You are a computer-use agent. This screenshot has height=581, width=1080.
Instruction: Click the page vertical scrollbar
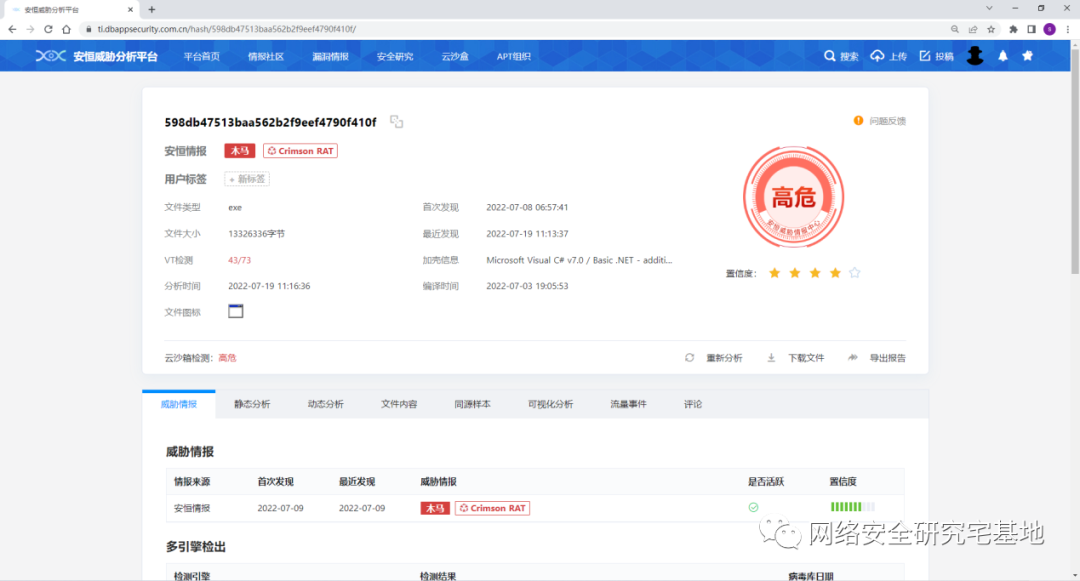1075,162
